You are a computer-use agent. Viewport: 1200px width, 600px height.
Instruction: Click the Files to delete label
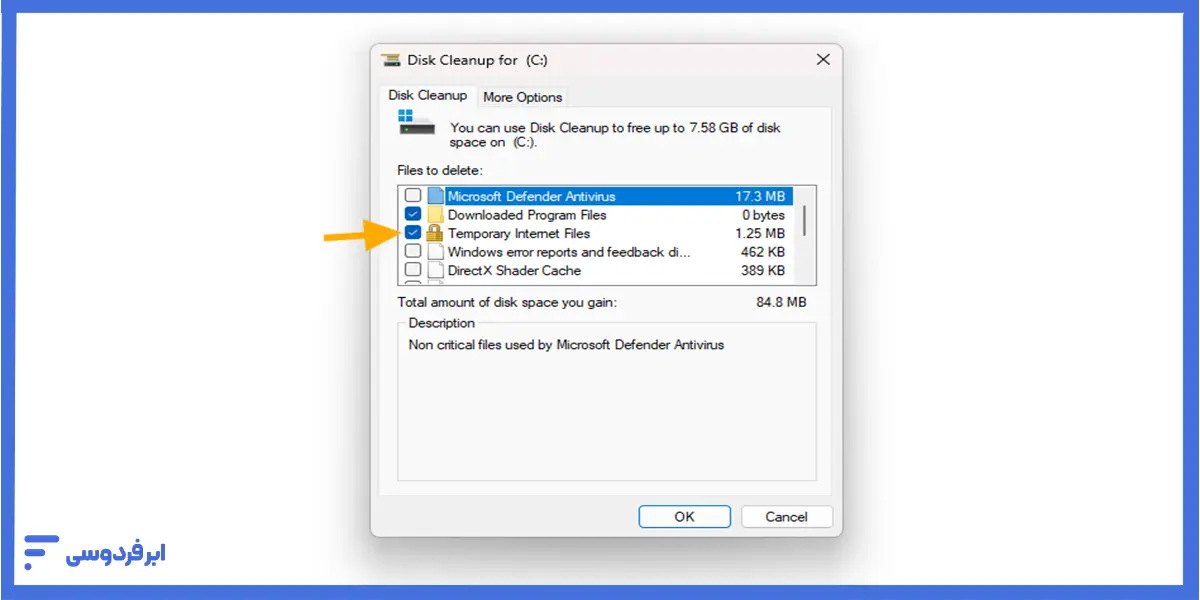(x=439, y=171)
